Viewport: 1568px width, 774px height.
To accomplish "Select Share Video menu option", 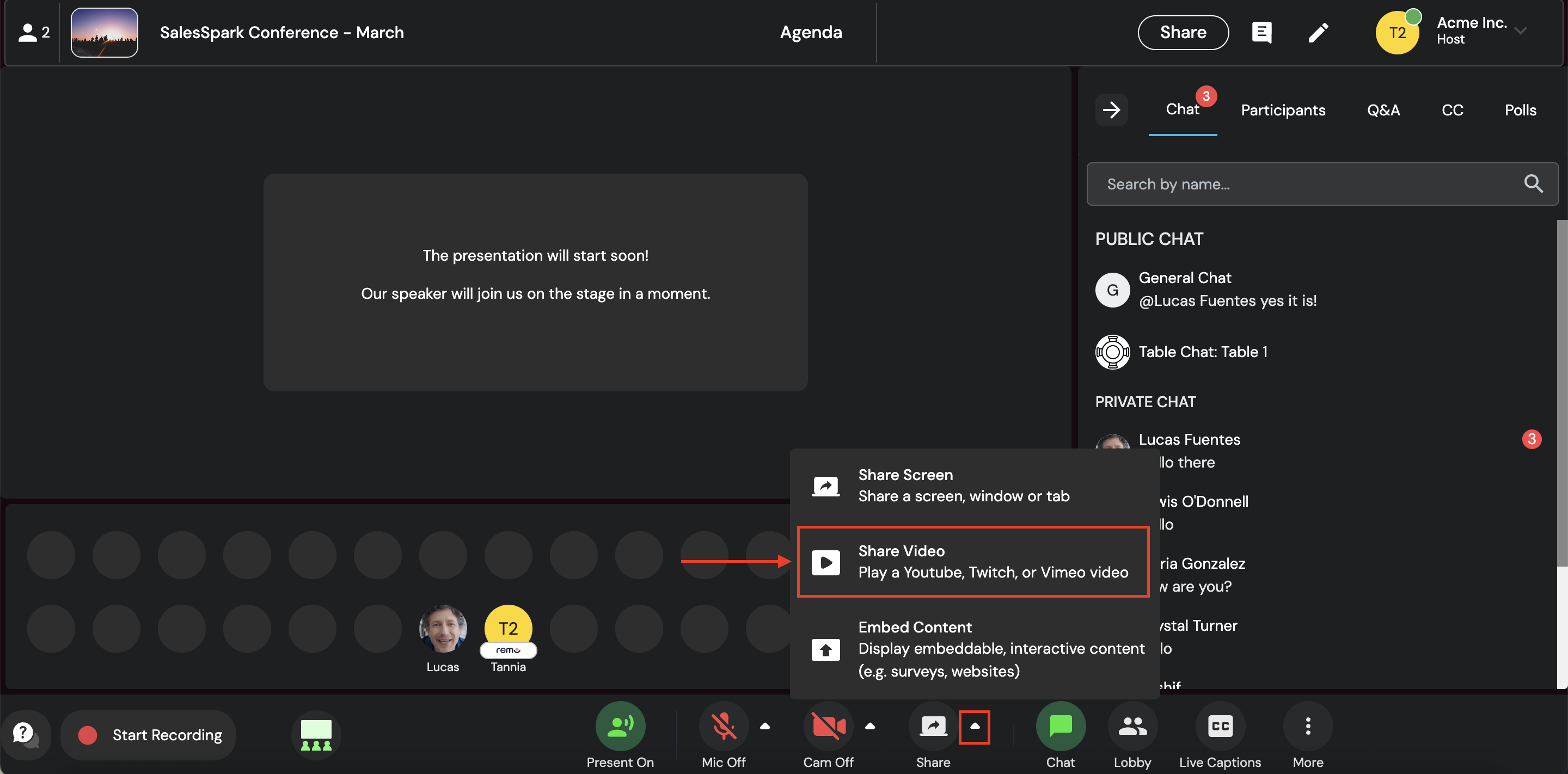I will (973, 561).
